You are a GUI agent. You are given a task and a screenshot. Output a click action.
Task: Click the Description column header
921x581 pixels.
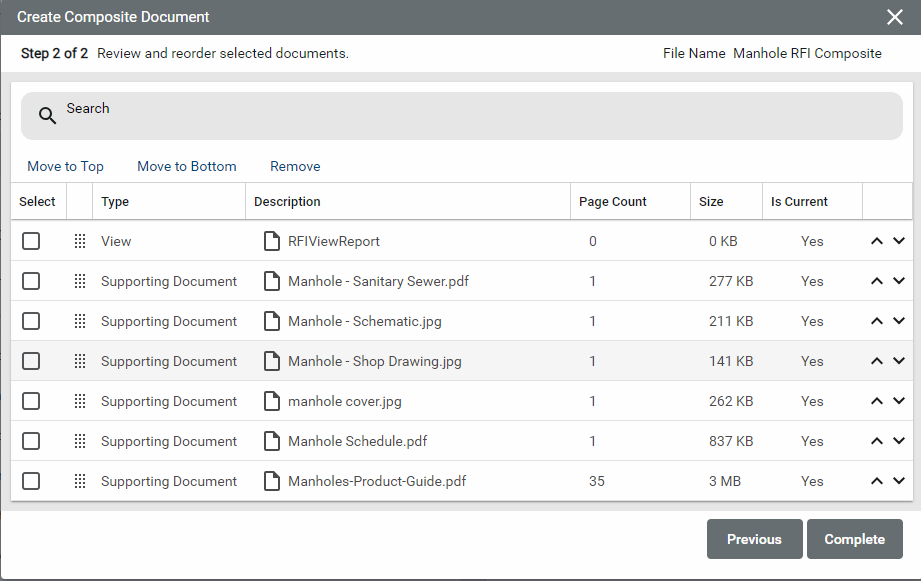[287, 201]
